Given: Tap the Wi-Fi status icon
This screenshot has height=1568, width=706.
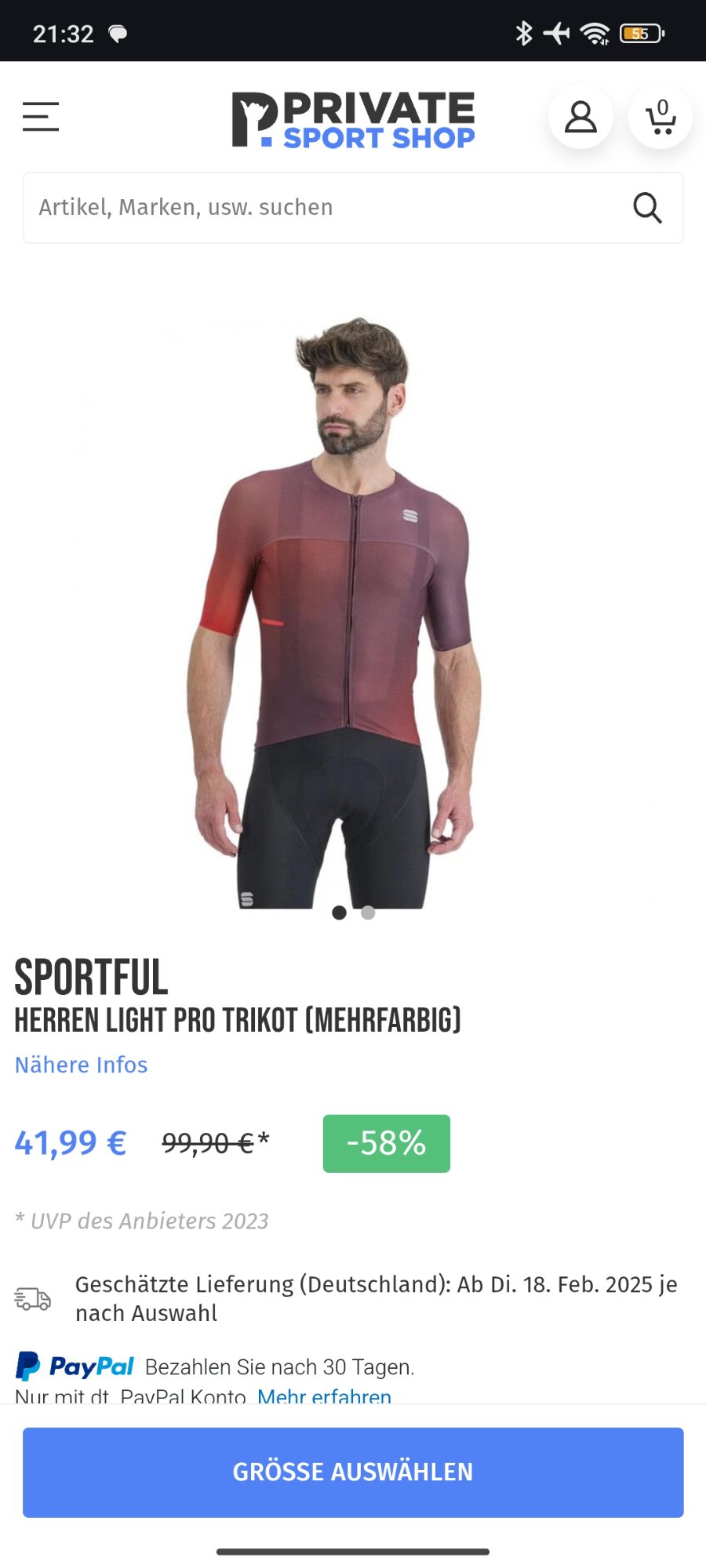Looking at the screenshot, I should (x=595, y=33).
